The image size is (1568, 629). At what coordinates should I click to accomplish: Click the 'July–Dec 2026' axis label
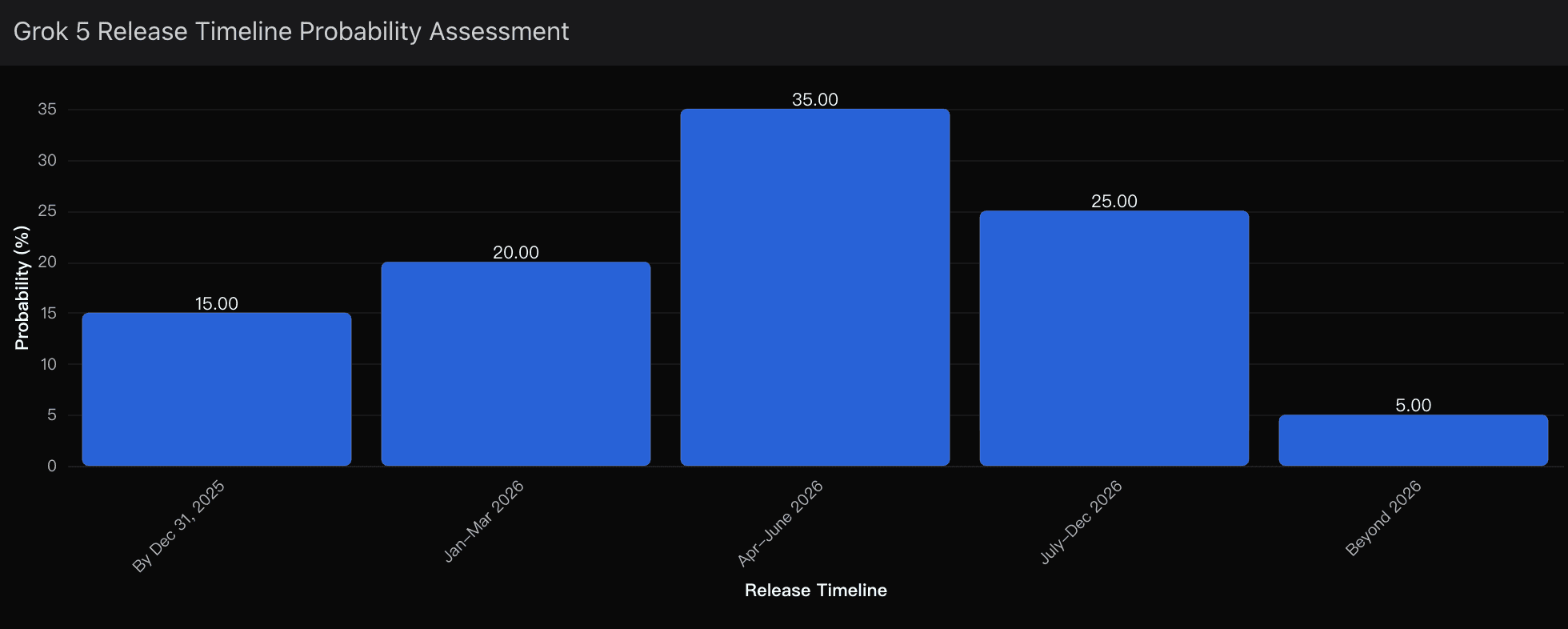click(x=1081, y=522)
